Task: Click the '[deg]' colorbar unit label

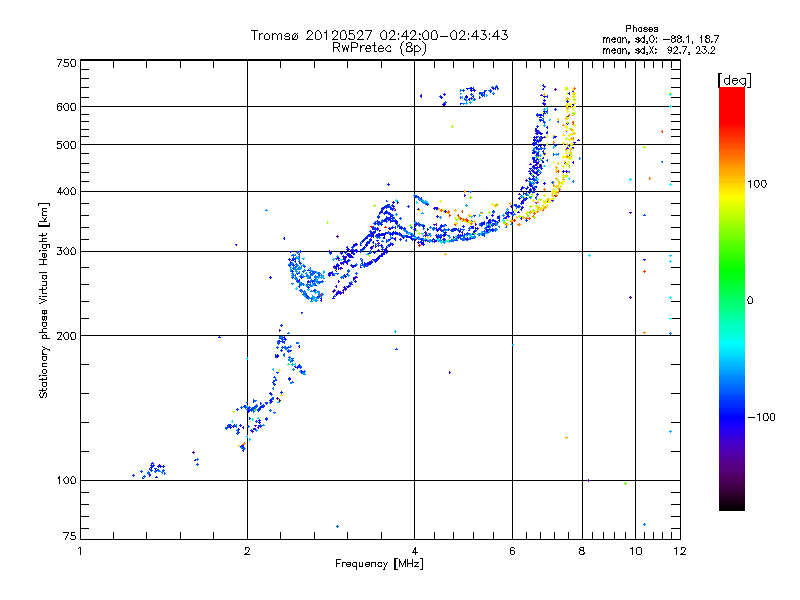Action: click(x=734, y=81)
